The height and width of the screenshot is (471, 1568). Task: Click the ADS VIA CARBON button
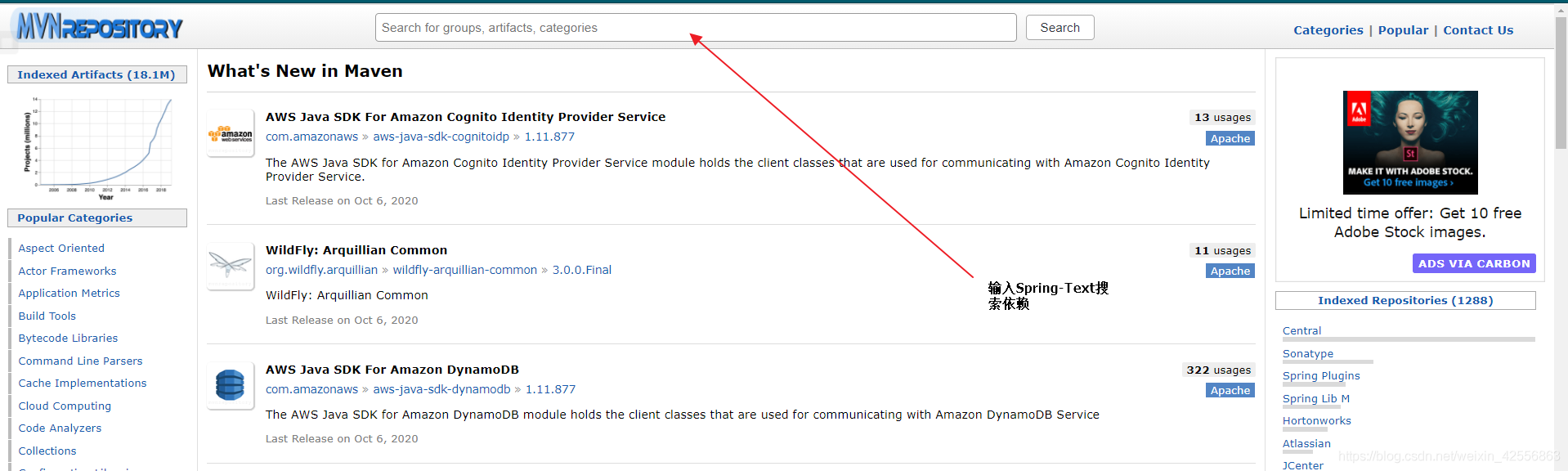(1474, 263)
